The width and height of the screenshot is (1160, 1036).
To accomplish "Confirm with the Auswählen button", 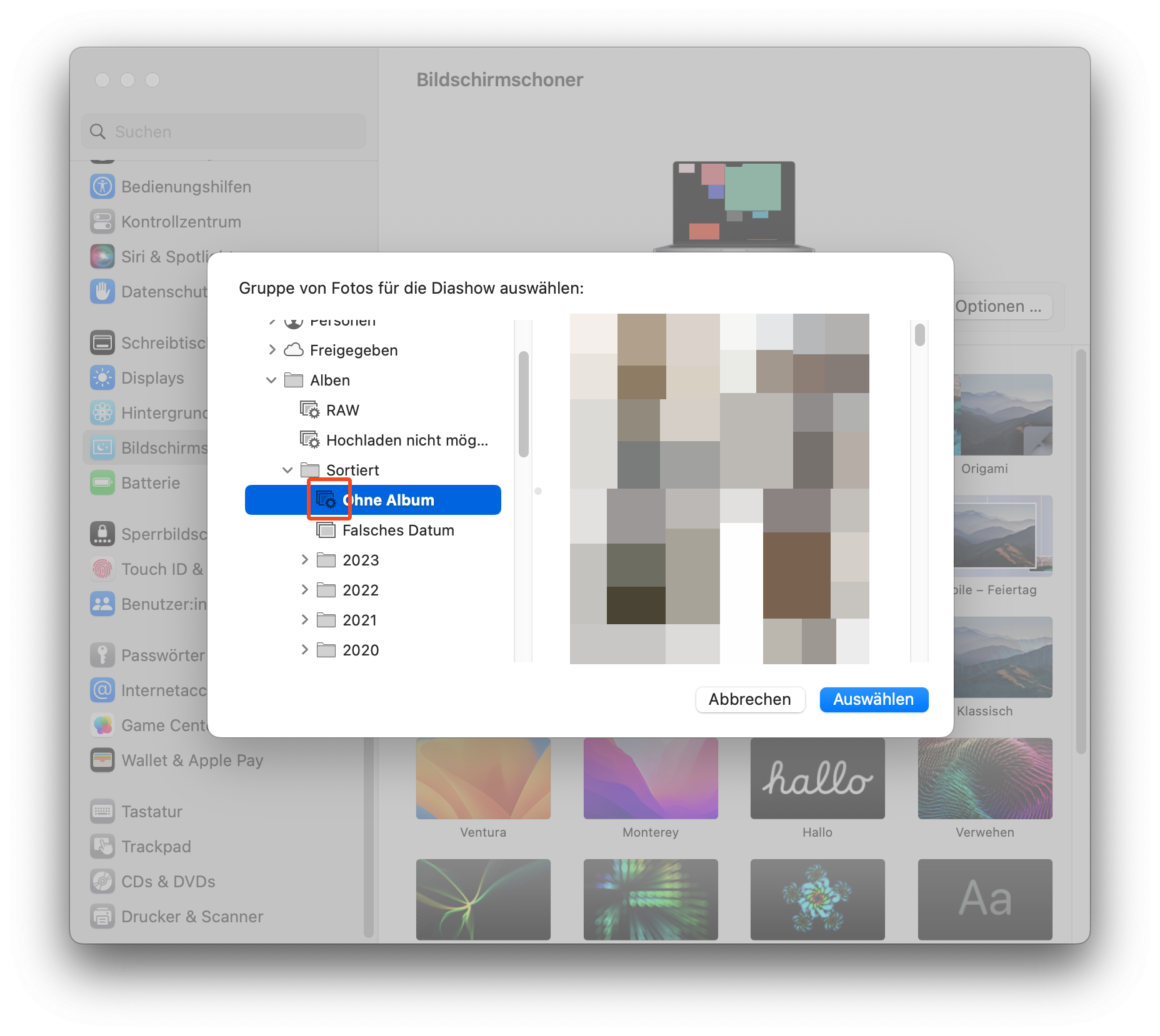I will pos(874,699).
